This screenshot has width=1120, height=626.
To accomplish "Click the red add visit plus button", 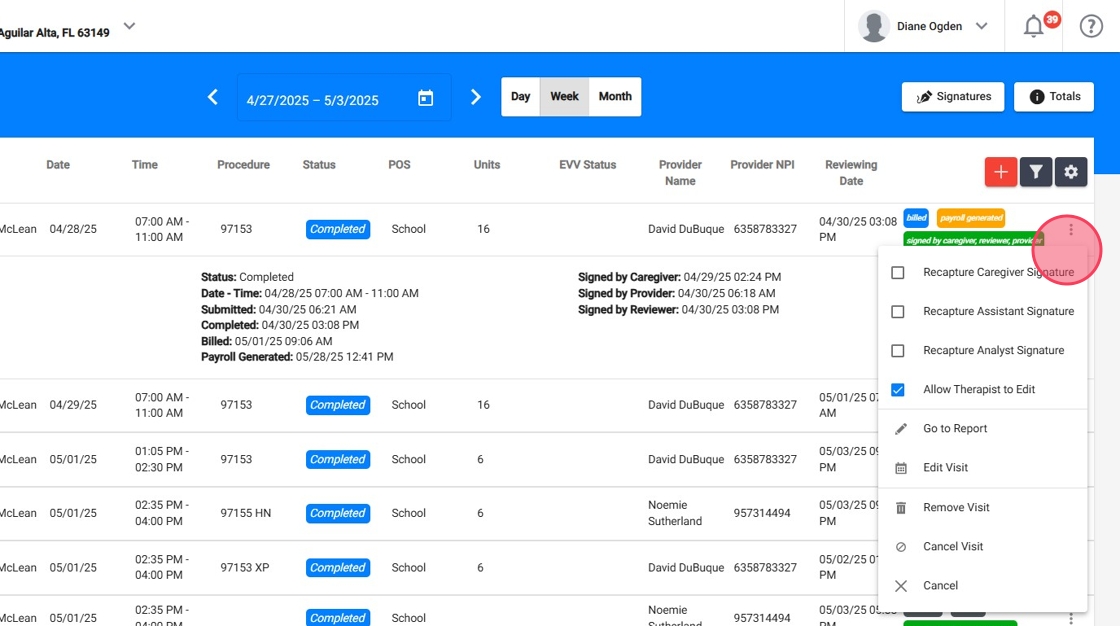I will click(x=1000, y=172).
